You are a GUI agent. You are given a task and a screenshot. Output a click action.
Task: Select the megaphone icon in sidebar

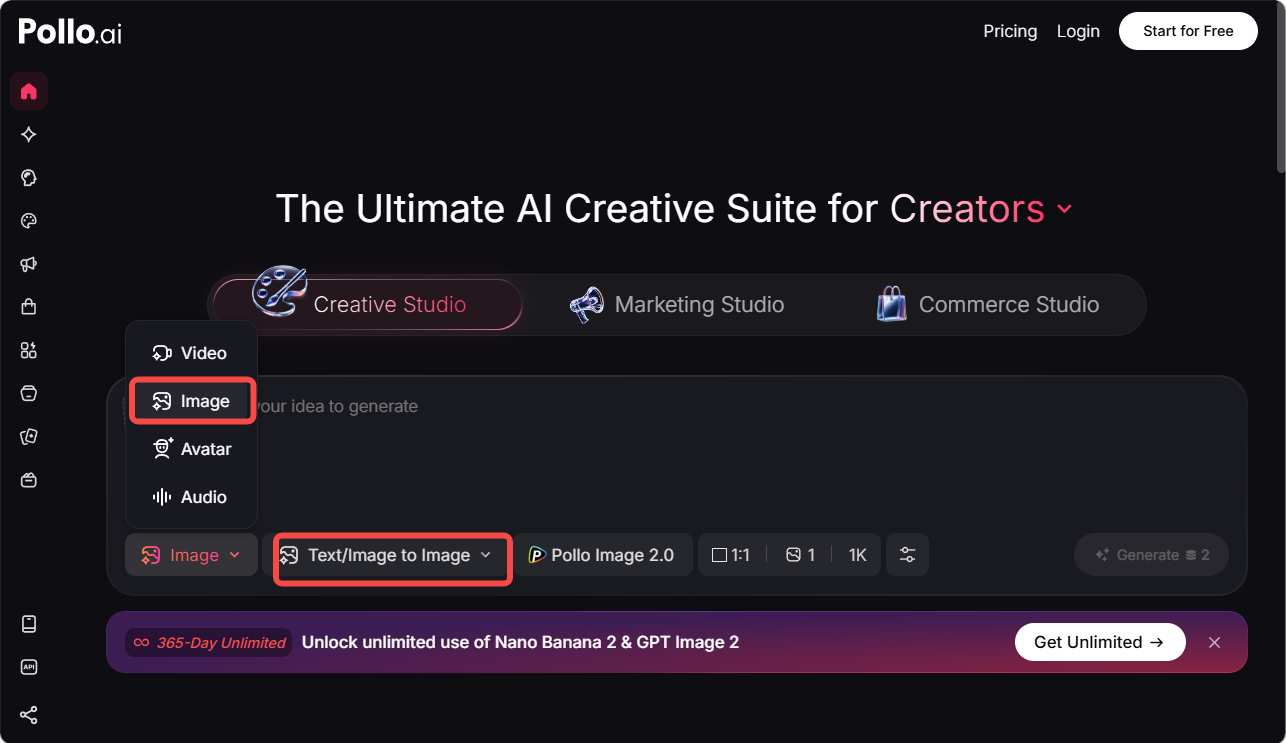tap(29, 264)
